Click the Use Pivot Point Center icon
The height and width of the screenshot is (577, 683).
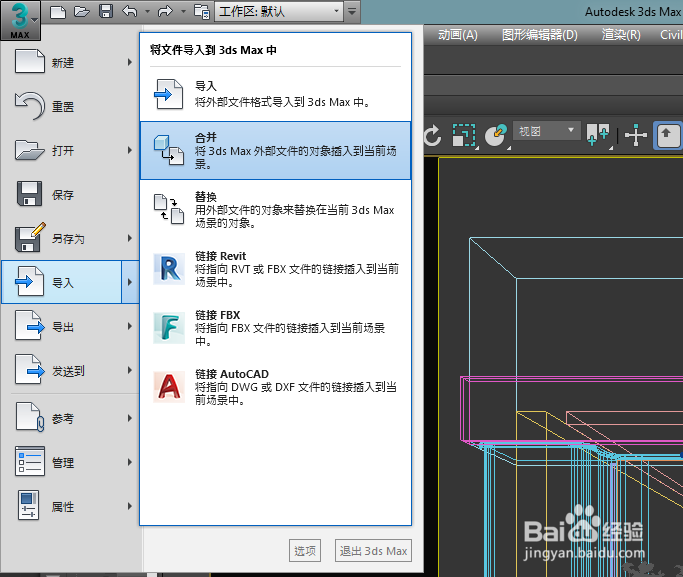tap(598, 134)
